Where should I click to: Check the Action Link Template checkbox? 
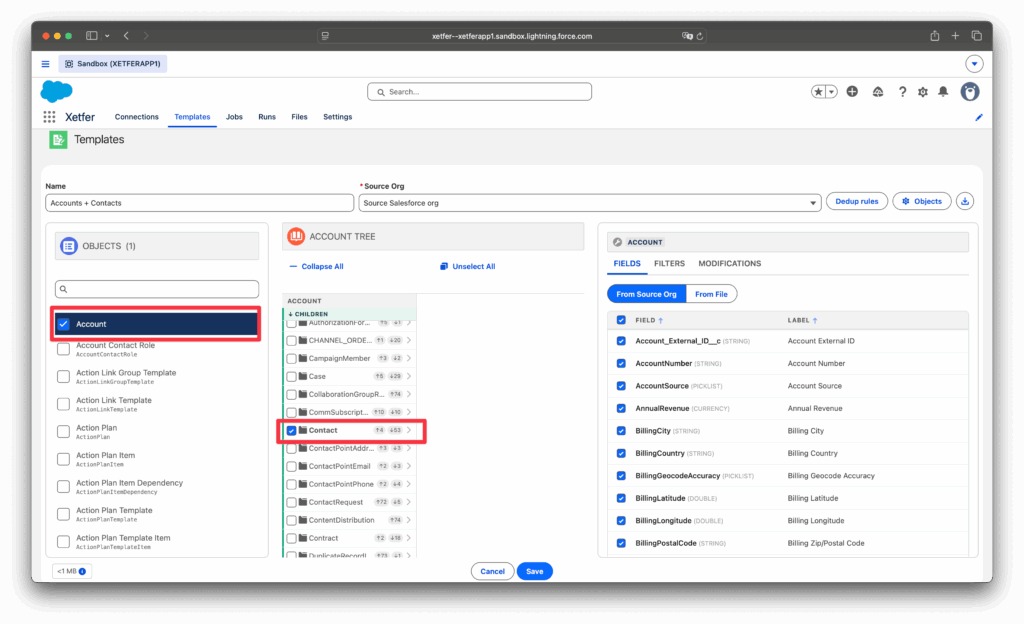click(x=63, y=404)
